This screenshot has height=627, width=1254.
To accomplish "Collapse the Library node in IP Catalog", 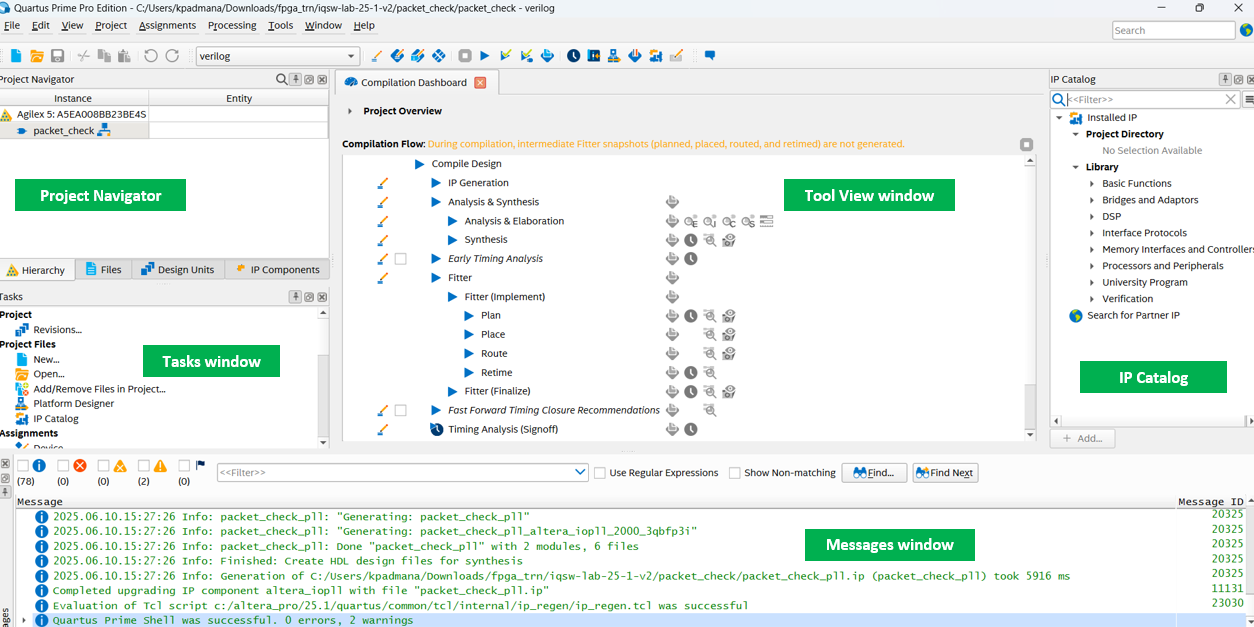I will point(1076,167).
